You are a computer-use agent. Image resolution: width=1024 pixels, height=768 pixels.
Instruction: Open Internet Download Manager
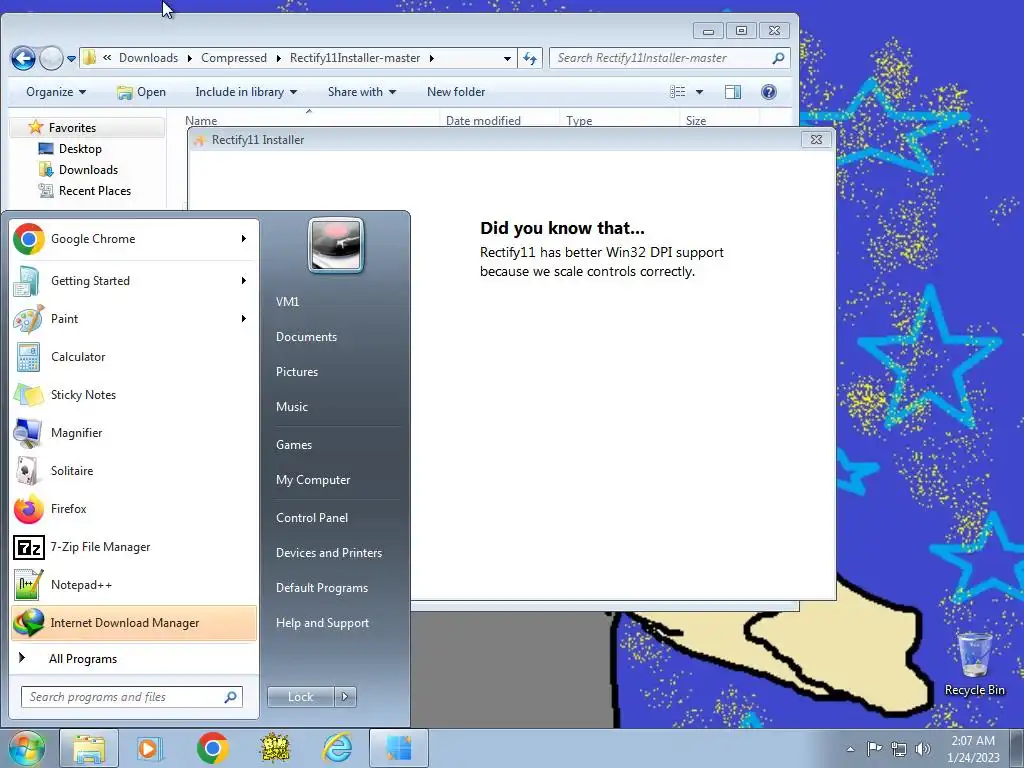point(134,622)
